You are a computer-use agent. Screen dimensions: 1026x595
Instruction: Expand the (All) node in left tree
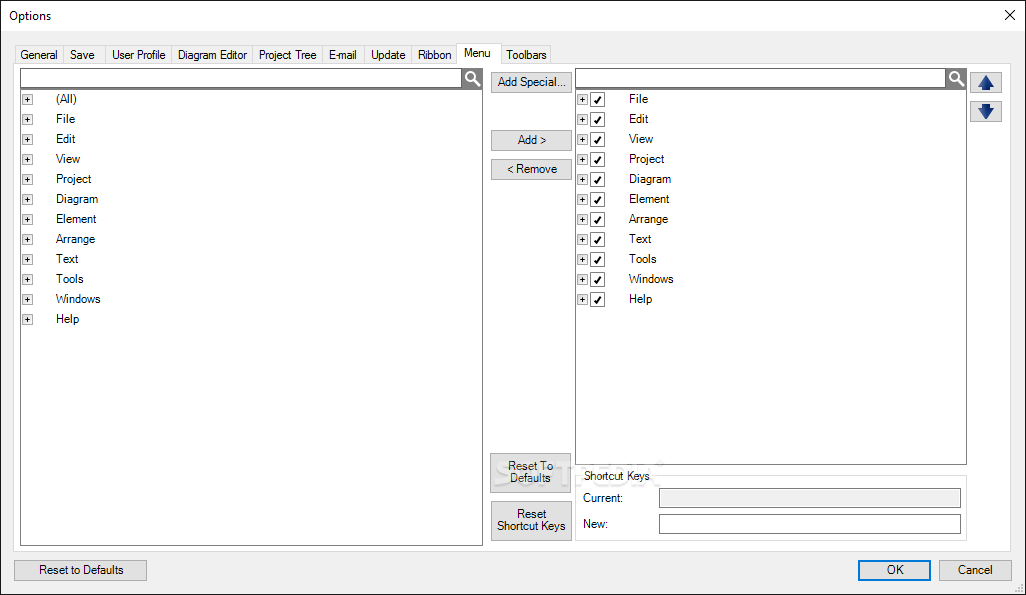click(x=27, y=99)
